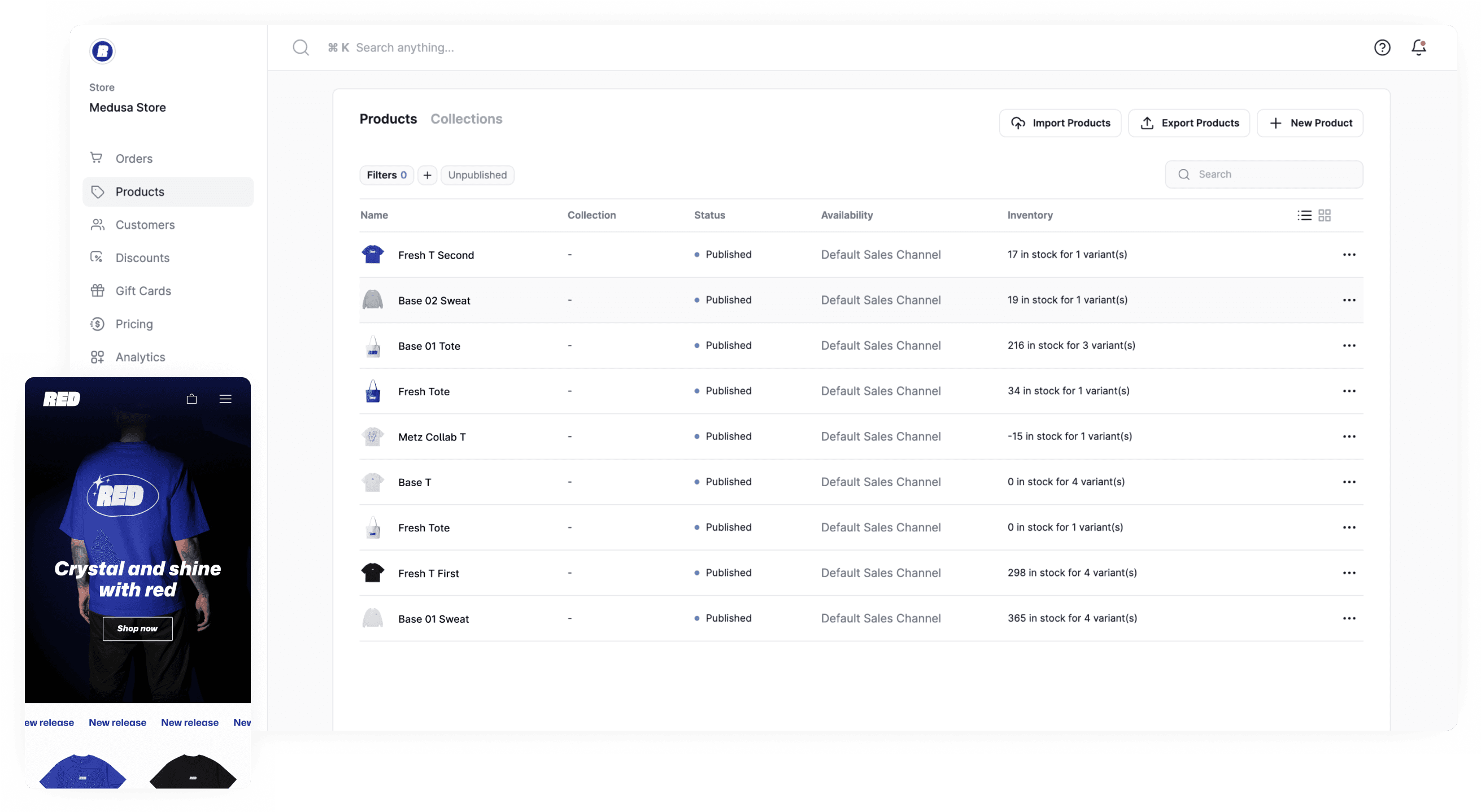Open Analytics from the sidebar
This screenshot has height=812, width=1481.
tap(97, 356)
